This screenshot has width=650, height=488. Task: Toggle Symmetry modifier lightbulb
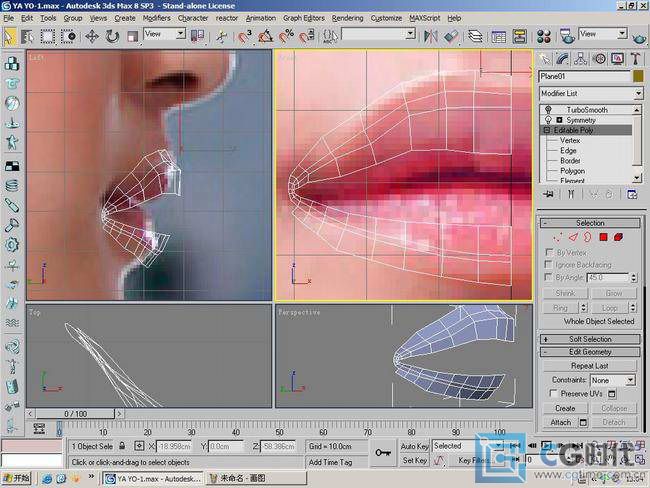point(548,120)
